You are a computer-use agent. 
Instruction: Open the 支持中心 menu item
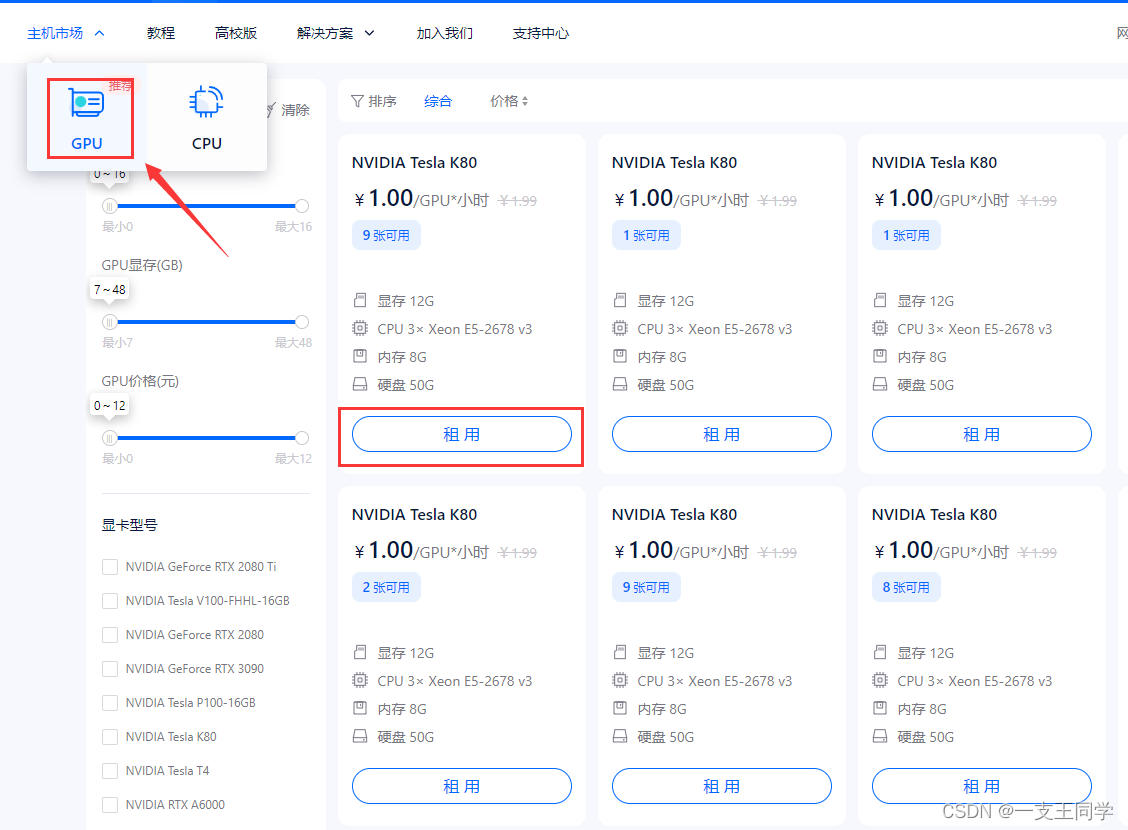coord(540,33)
